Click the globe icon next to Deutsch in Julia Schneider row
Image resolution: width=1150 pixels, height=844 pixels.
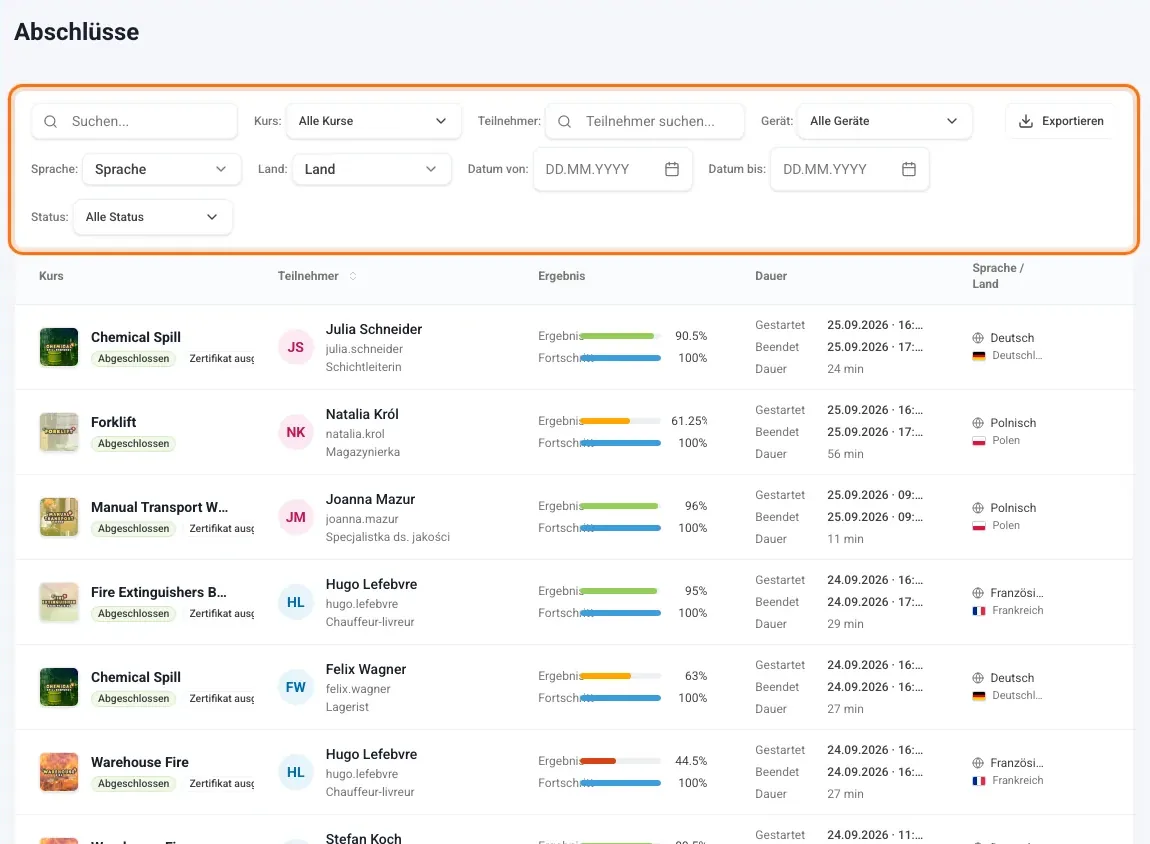pos(978,338)
